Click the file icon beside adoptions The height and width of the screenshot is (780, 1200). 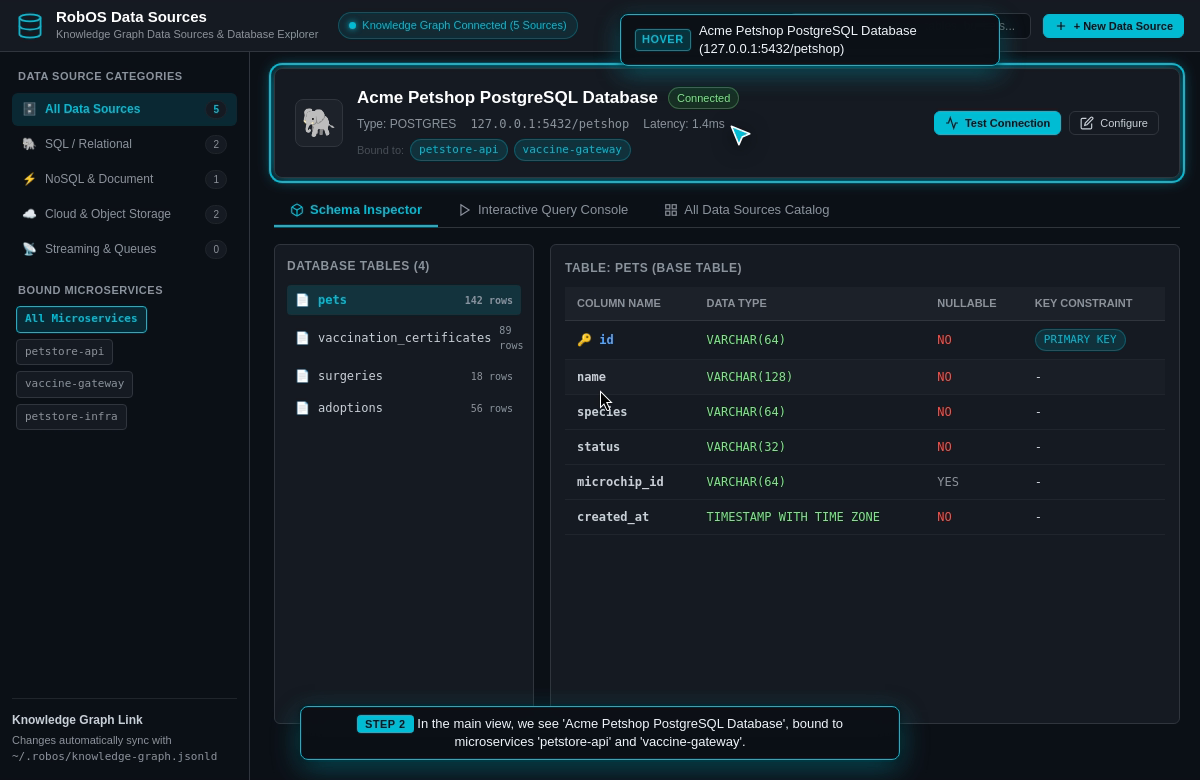coord(302,408)
